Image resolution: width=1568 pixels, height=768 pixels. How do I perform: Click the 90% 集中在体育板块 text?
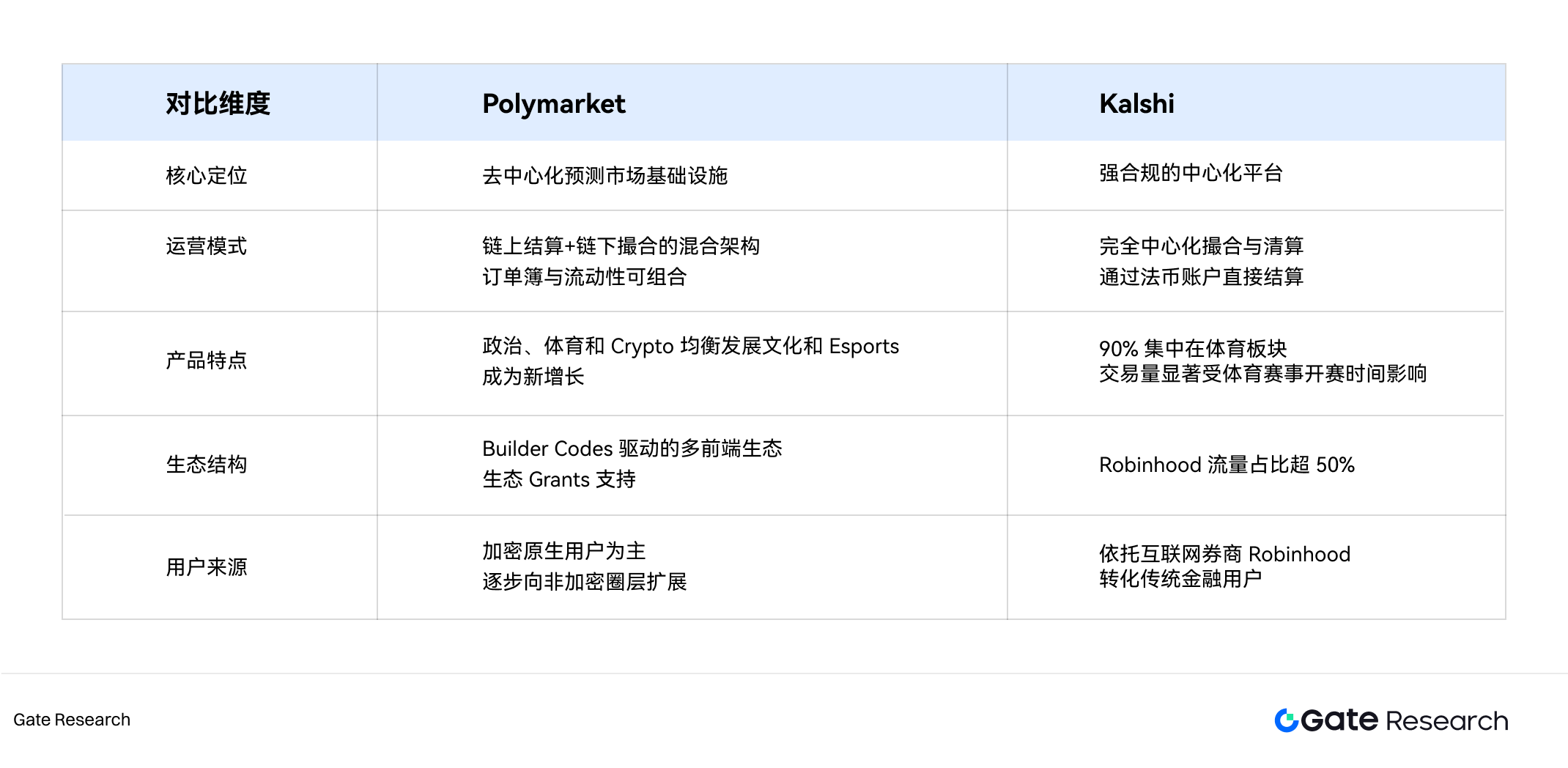click(x=1193, y=348)
